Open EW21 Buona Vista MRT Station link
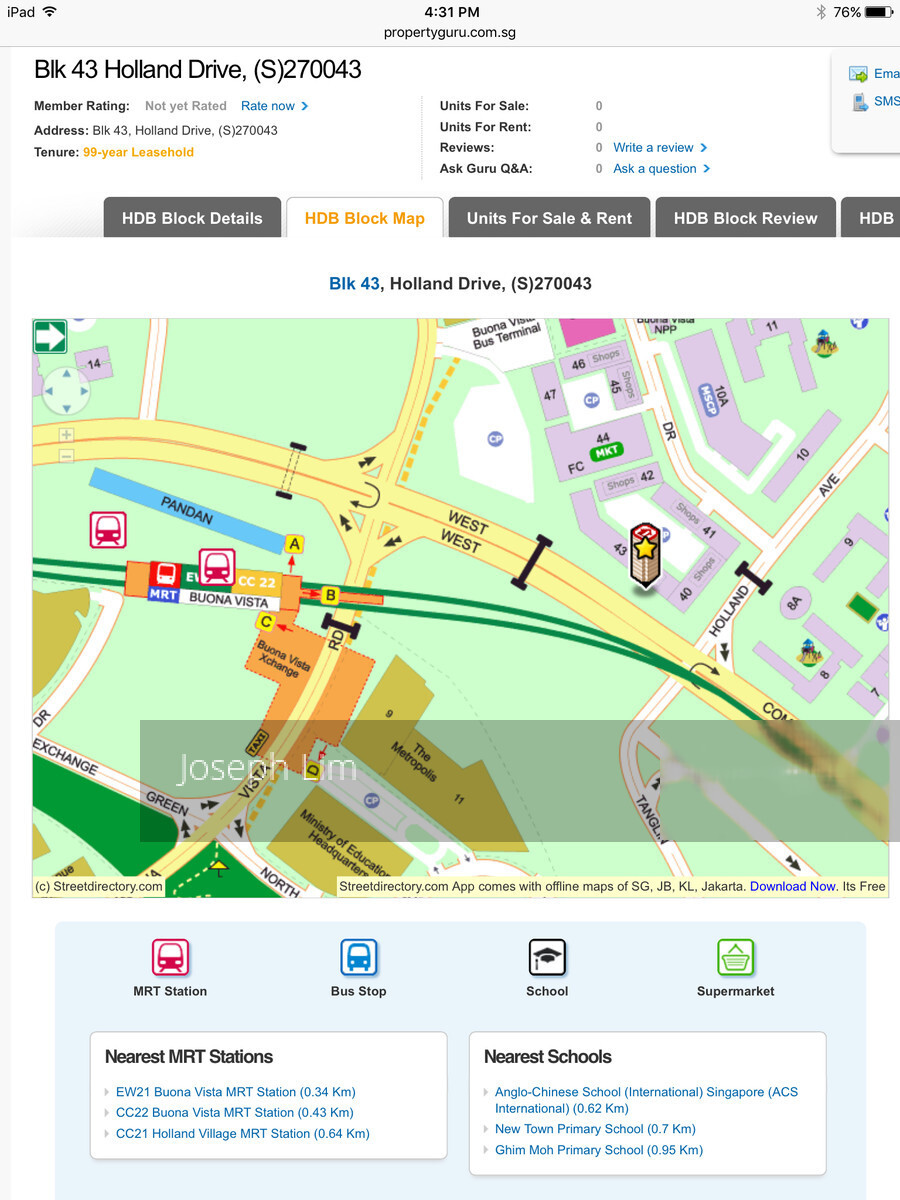900x1200 pixels. point(235,1092)
